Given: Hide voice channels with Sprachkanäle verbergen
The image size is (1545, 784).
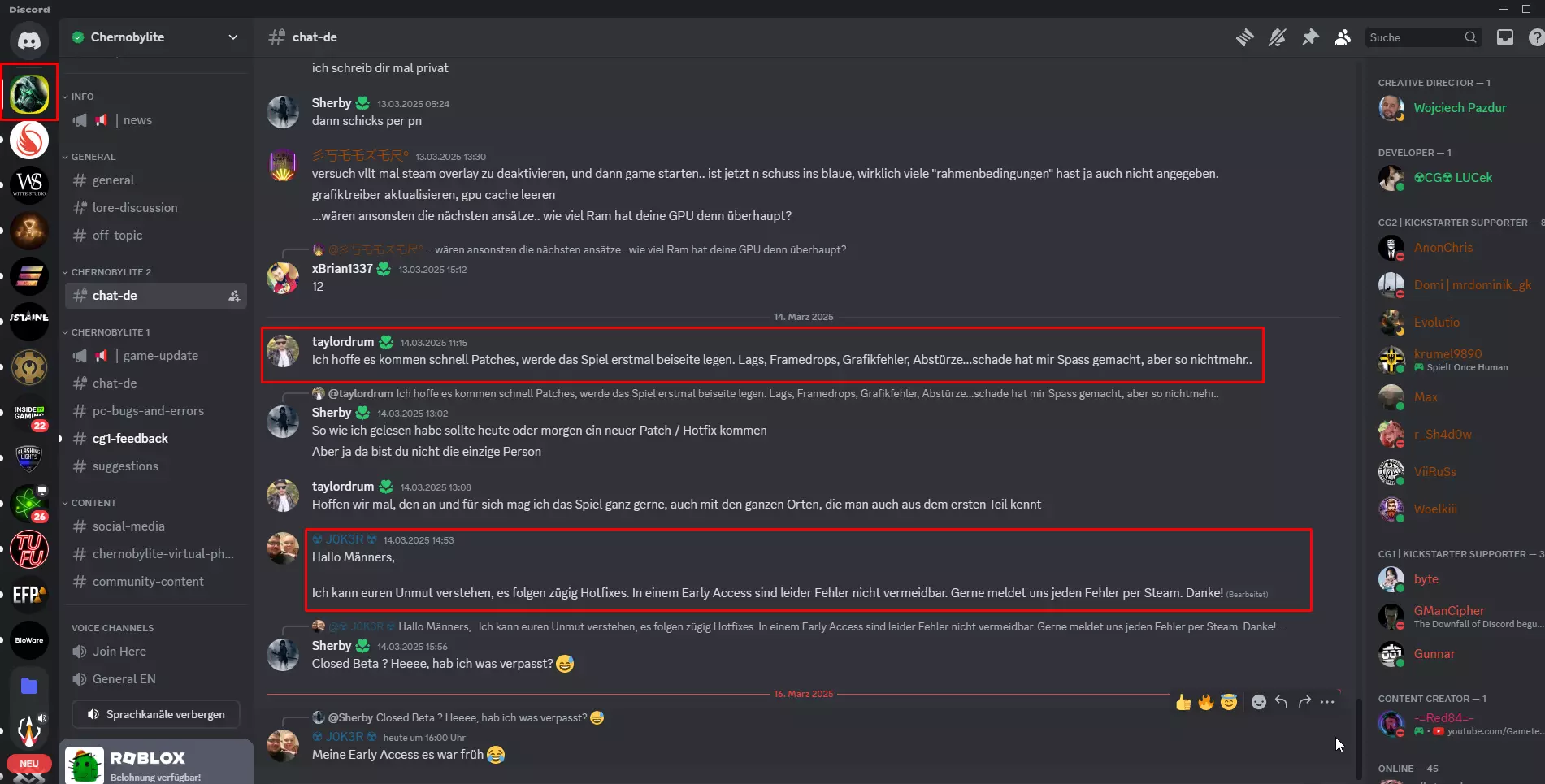Looking at the screenshot, I should coord(156,714).
